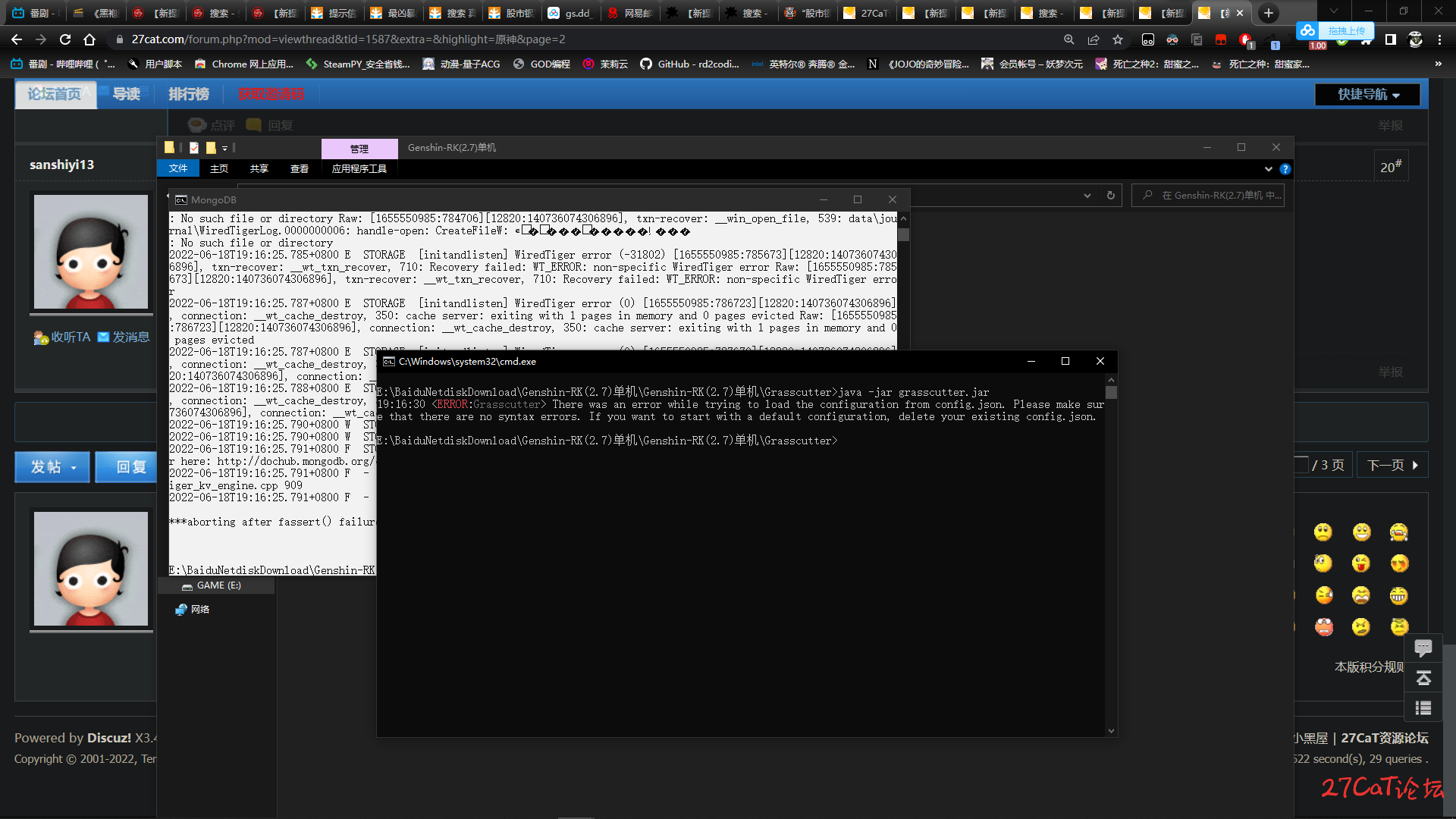This screenshot has height=819, width=1456.
Task: Open the GOD编程 bookmark
Action: point(541,64)
